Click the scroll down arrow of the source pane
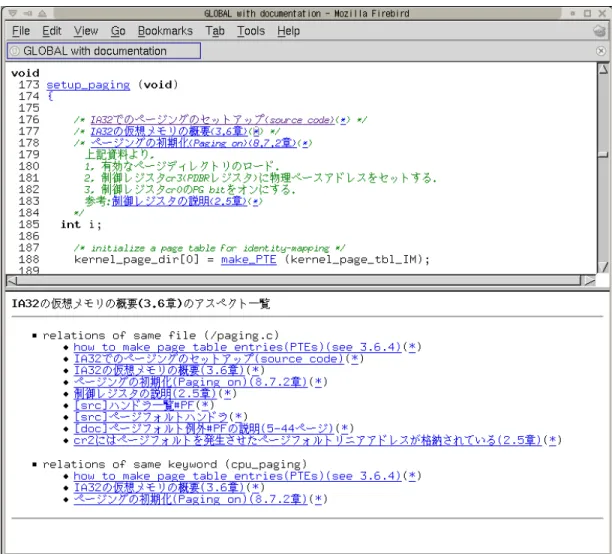This screenshot has width=612, height=554. (603, 267)
